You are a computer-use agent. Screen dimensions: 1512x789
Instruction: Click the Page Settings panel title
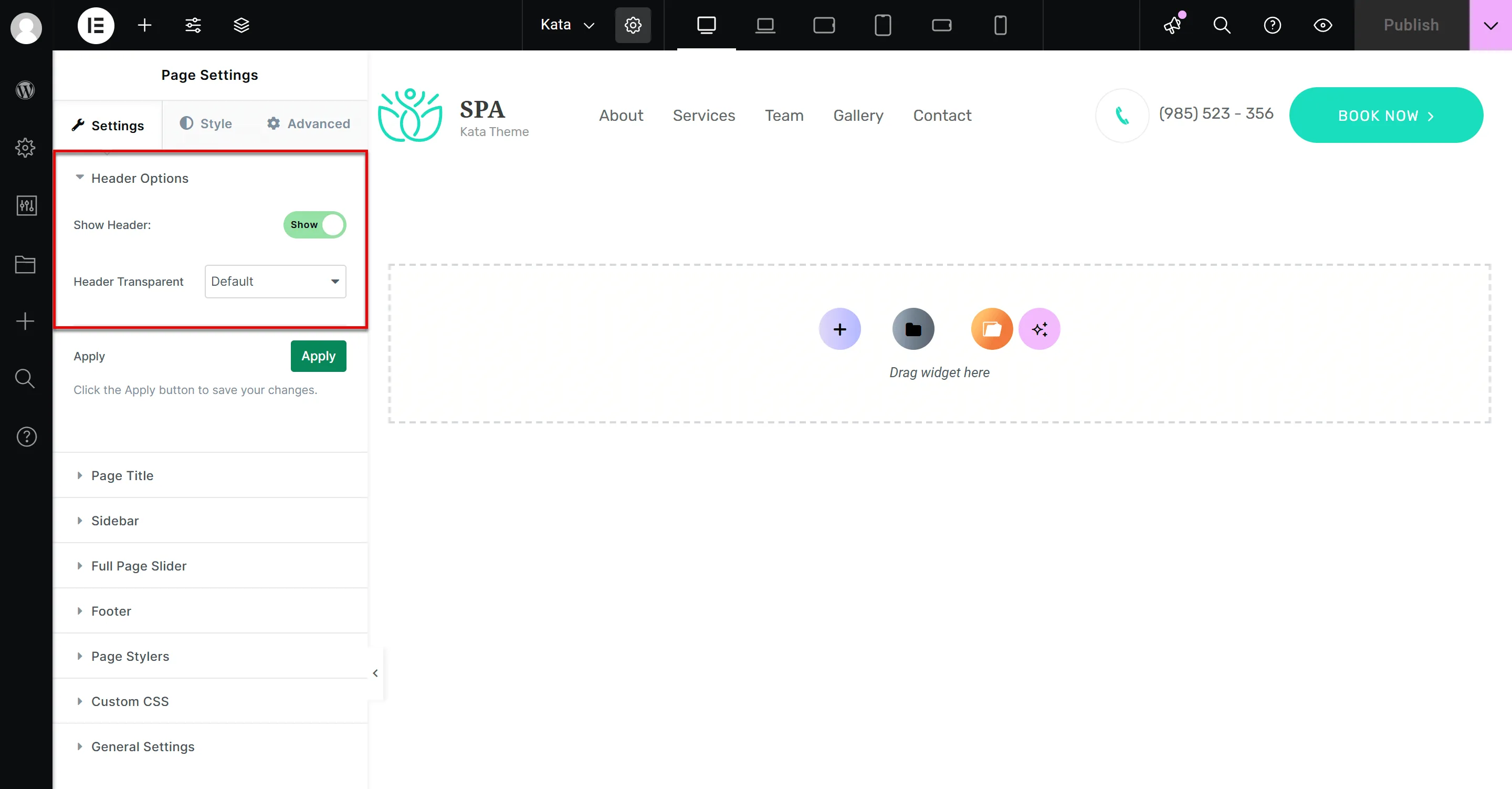[209, 75]
